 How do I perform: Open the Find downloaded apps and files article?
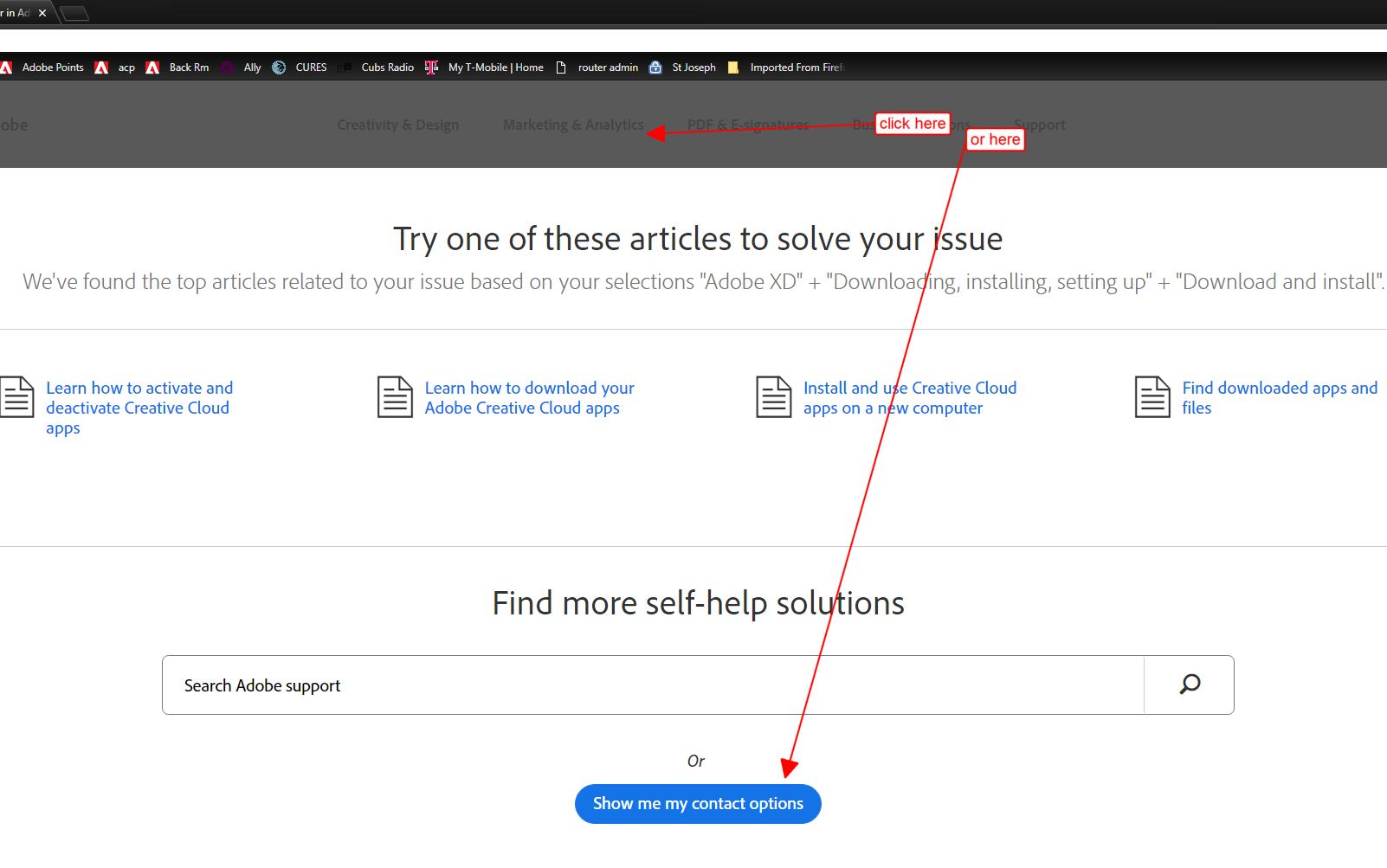[1280, 398]
